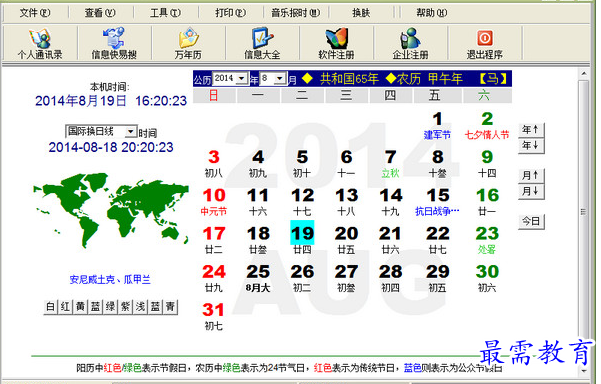Select date 2 with 七夕情人节
Screen dimensions: 601x384
(x=487, y=125)
